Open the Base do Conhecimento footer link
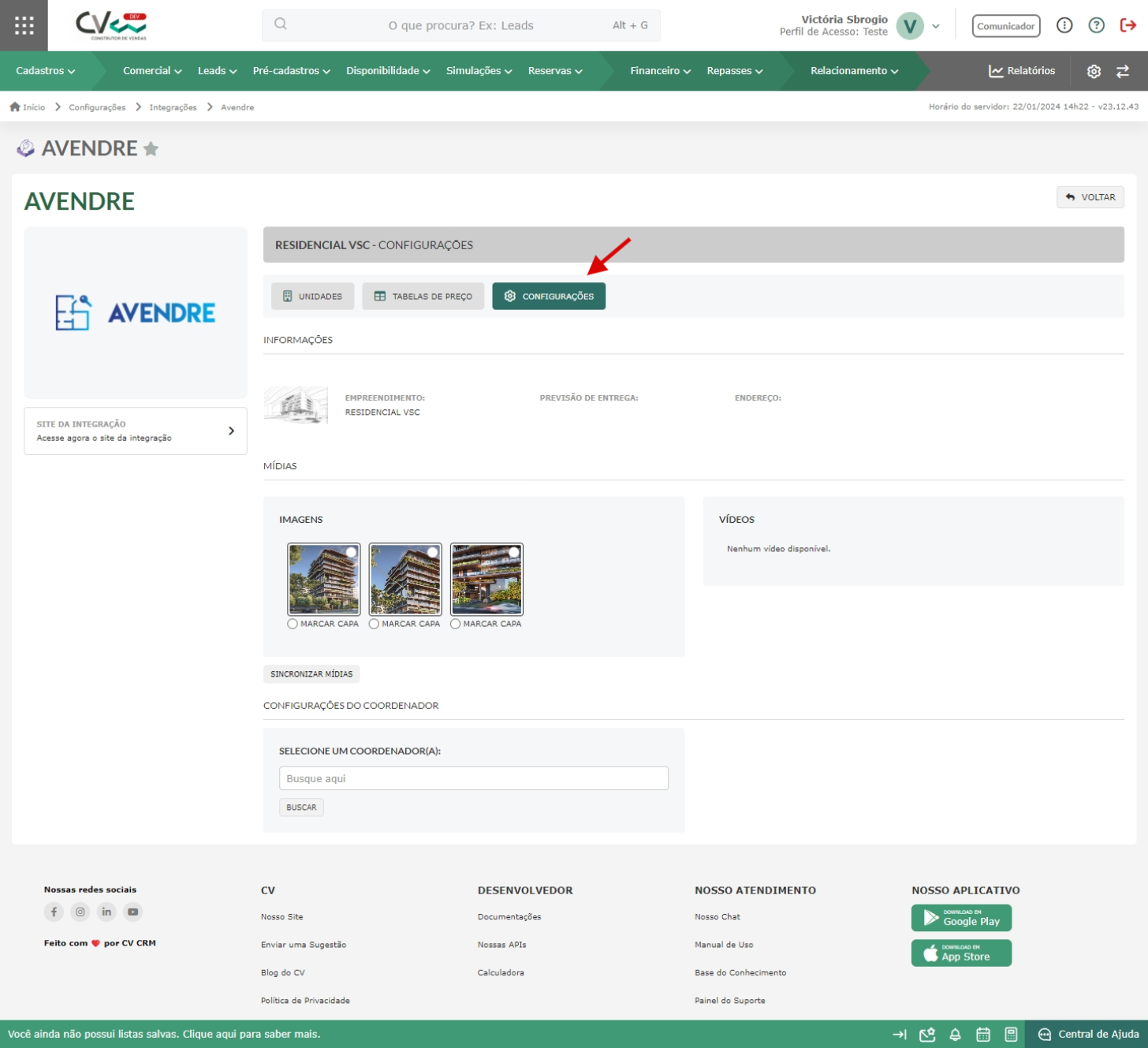This screenshot has width=1148, height=1048. tap(740, 973)
